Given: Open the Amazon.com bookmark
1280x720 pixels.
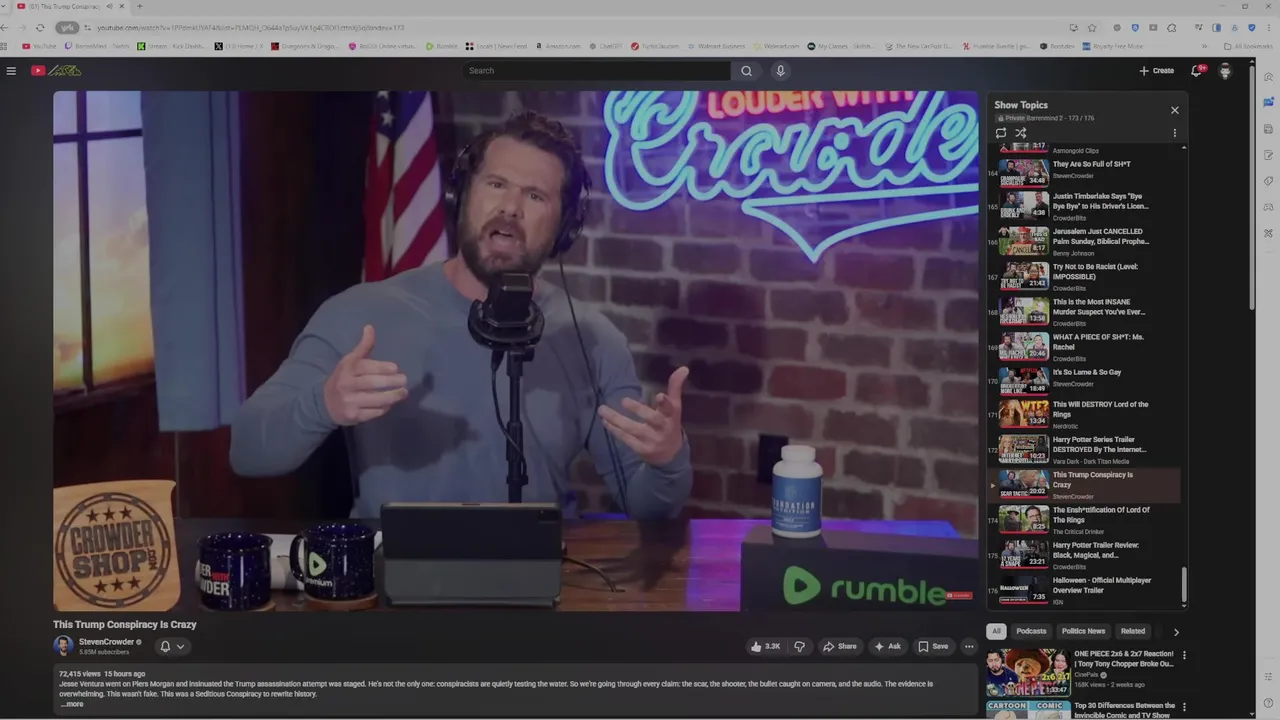Looking at the screenshot, I should 557,46.
